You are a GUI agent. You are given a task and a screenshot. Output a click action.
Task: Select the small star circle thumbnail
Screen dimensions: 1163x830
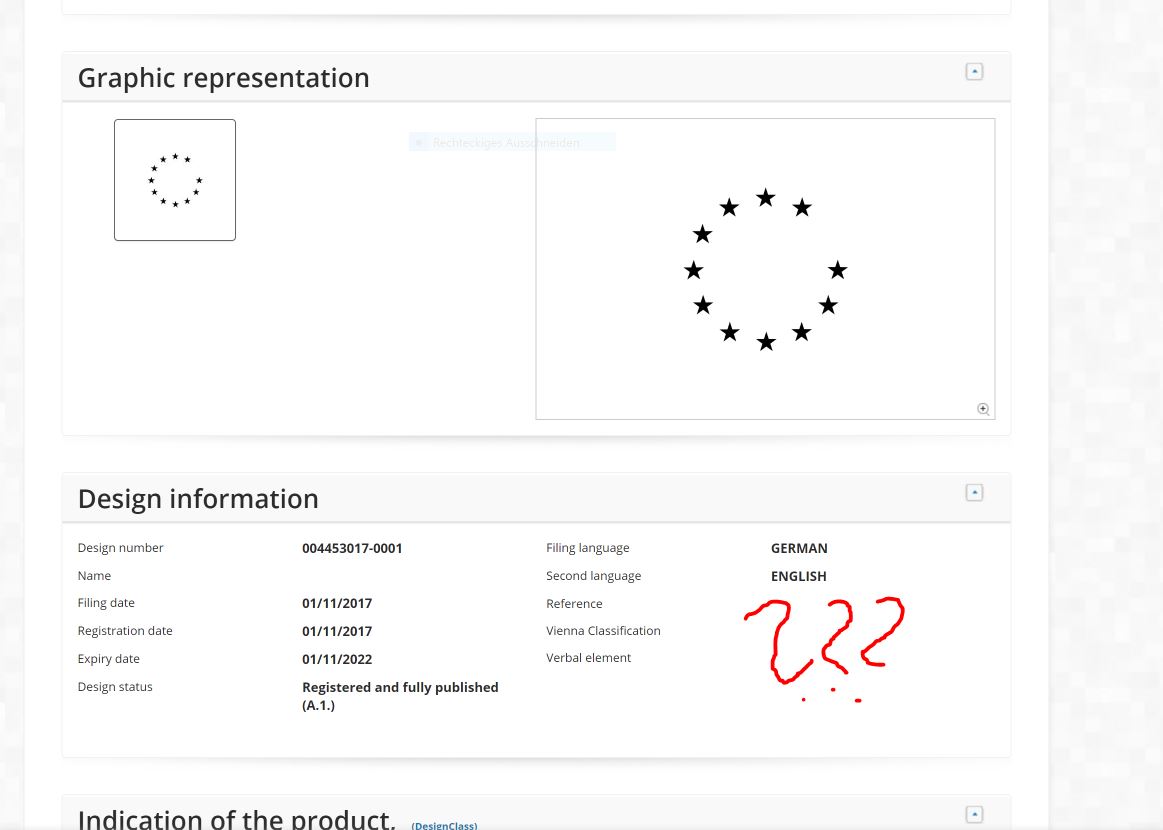tap(175, 180)
